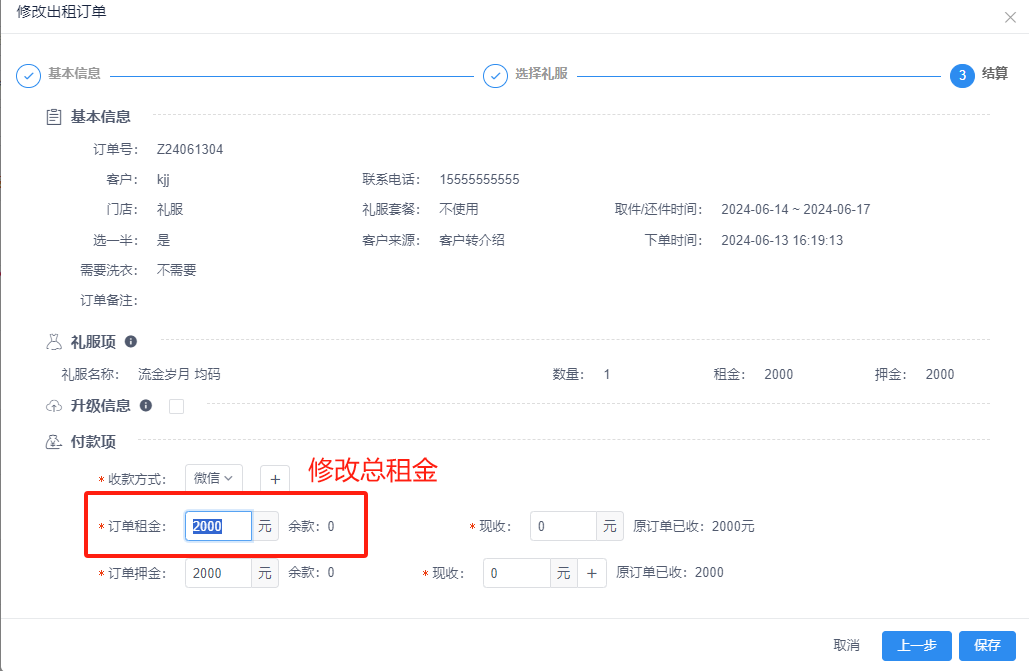Click the 上一步 button

pos(916,646)
